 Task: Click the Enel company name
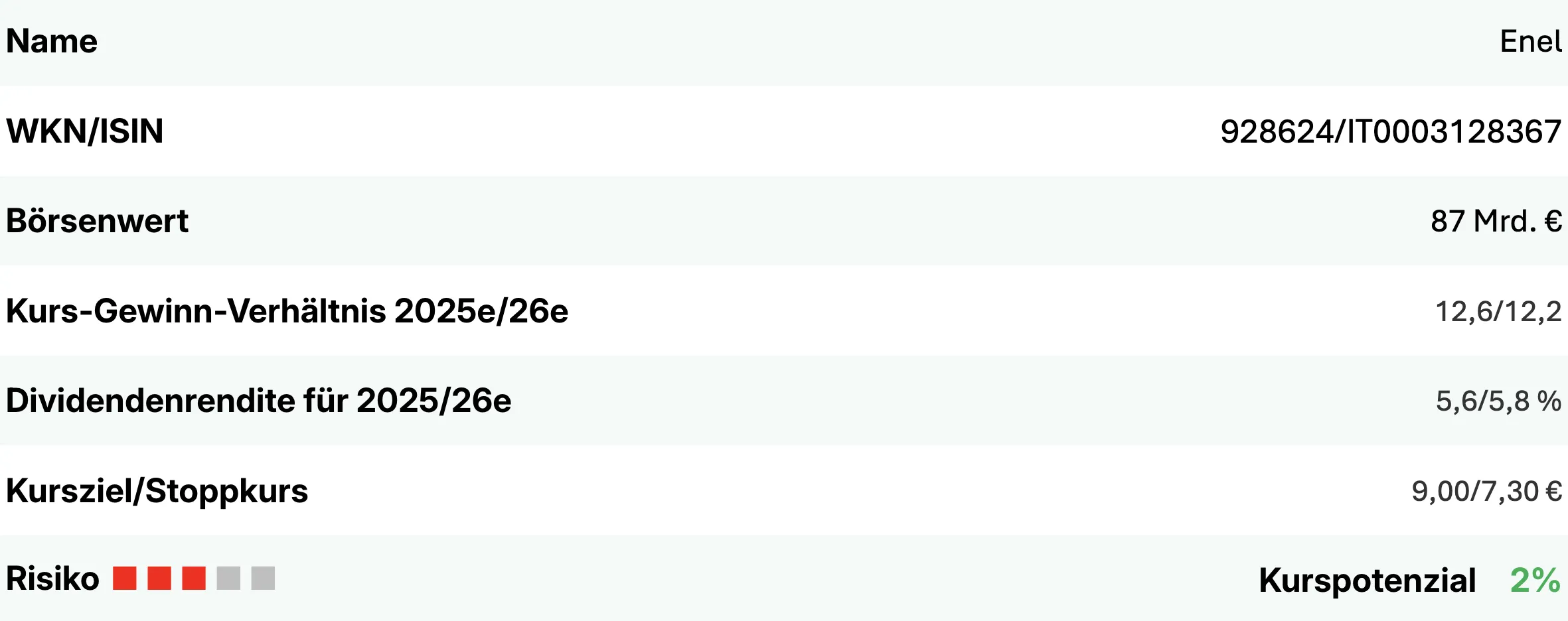point(1530,42)
